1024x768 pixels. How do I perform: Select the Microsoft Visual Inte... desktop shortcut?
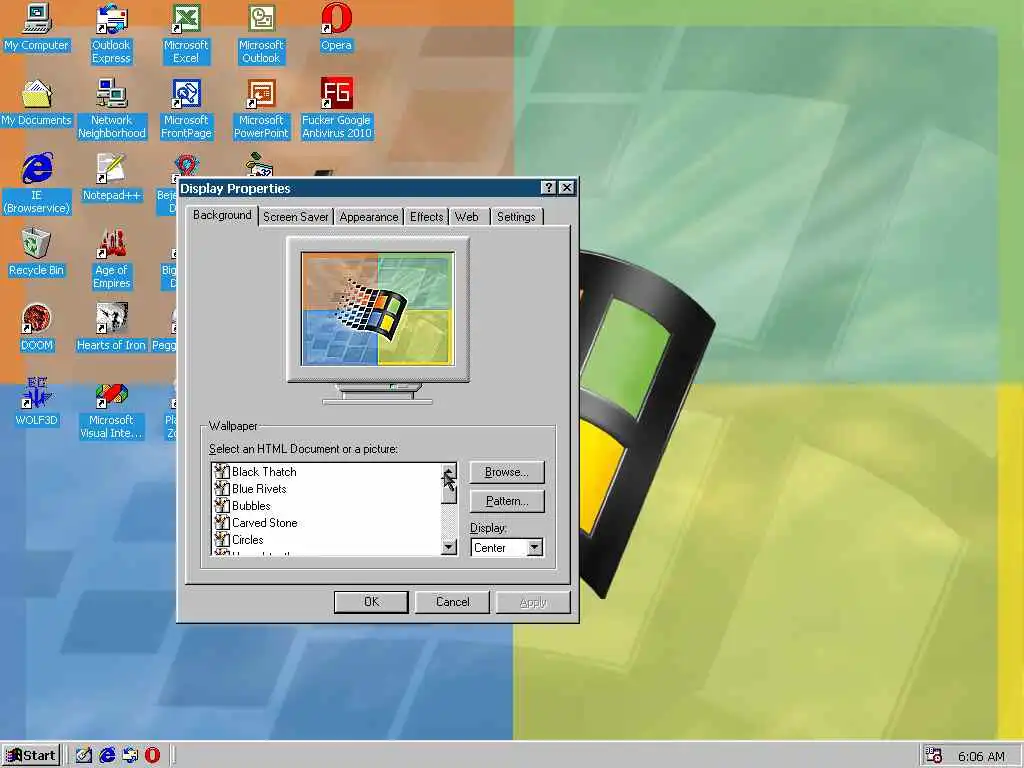[111, 409]
